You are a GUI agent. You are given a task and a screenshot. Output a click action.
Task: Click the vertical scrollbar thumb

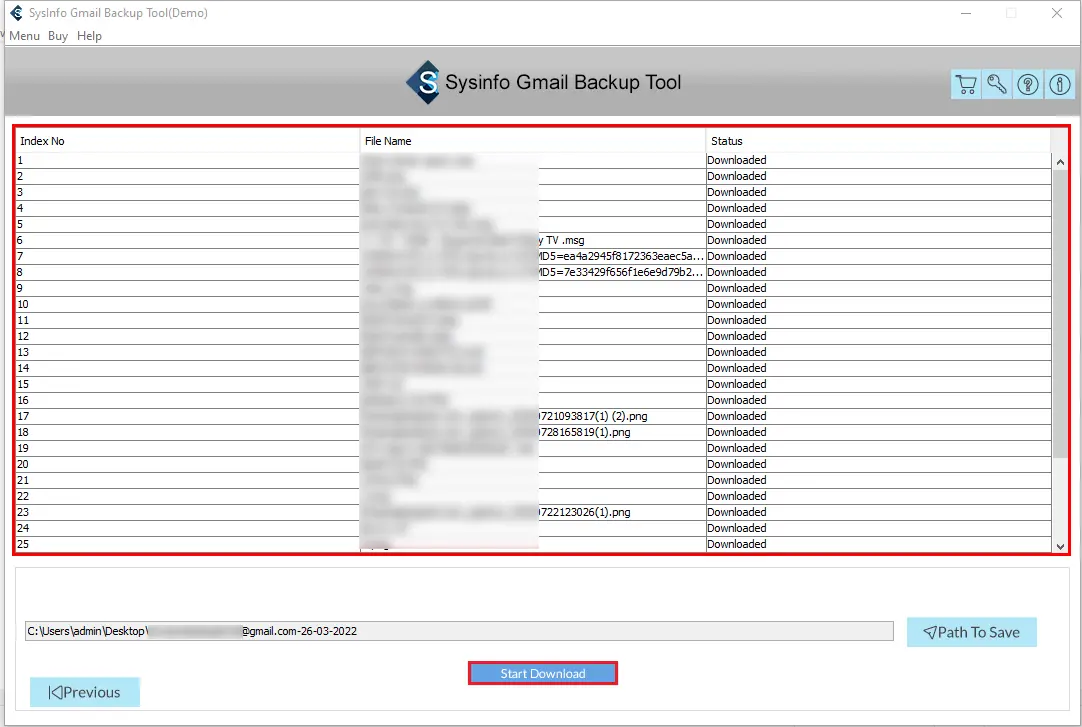point(1060,314)
